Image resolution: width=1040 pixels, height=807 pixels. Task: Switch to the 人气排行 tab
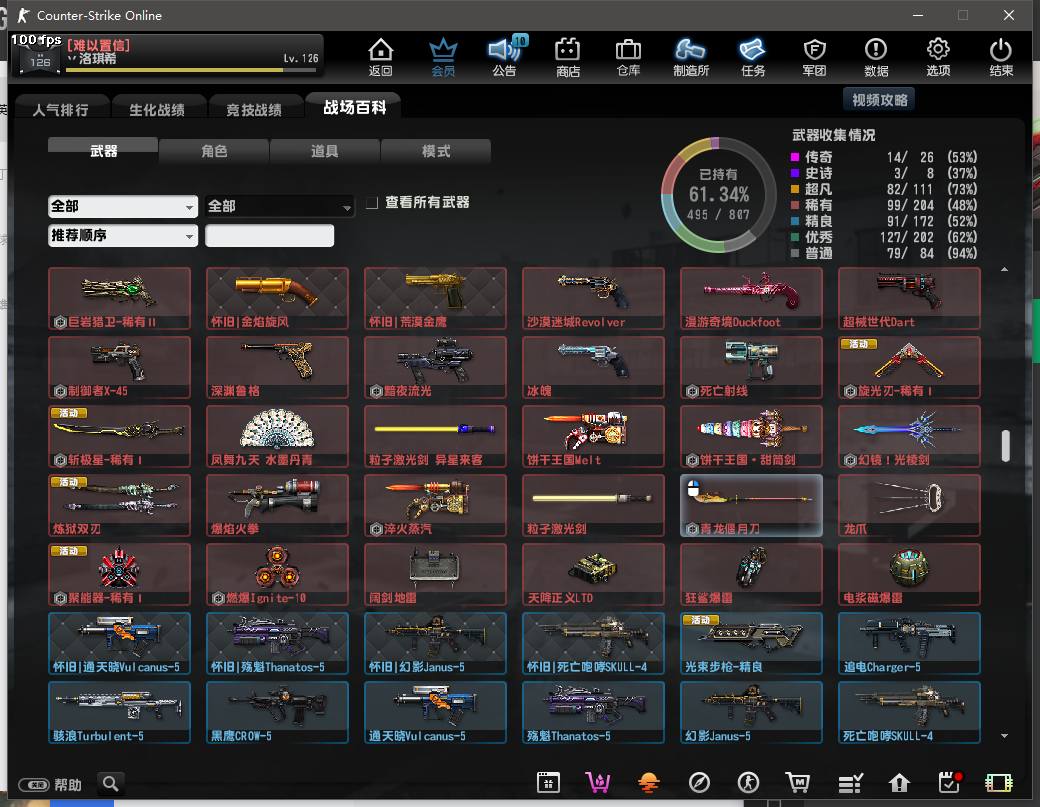[60, 109]
